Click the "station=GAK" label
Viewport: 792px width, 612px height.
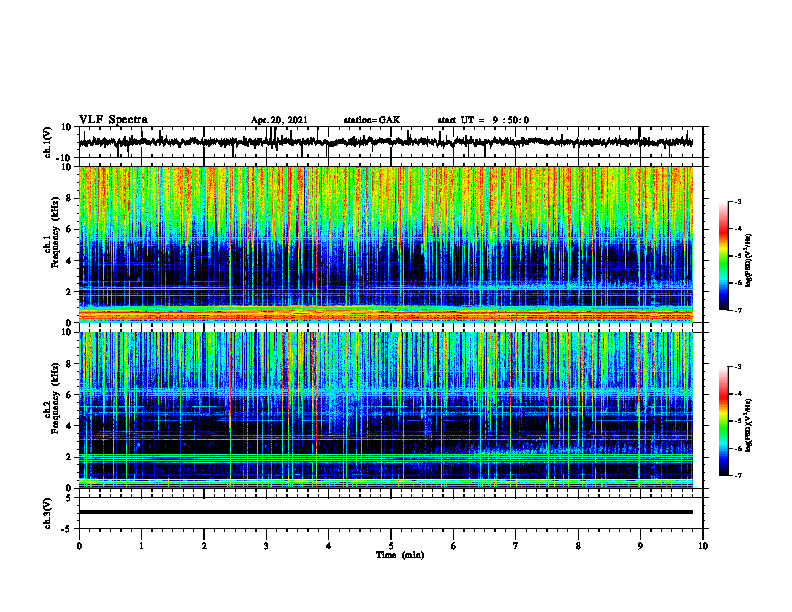tap(372, 120)
